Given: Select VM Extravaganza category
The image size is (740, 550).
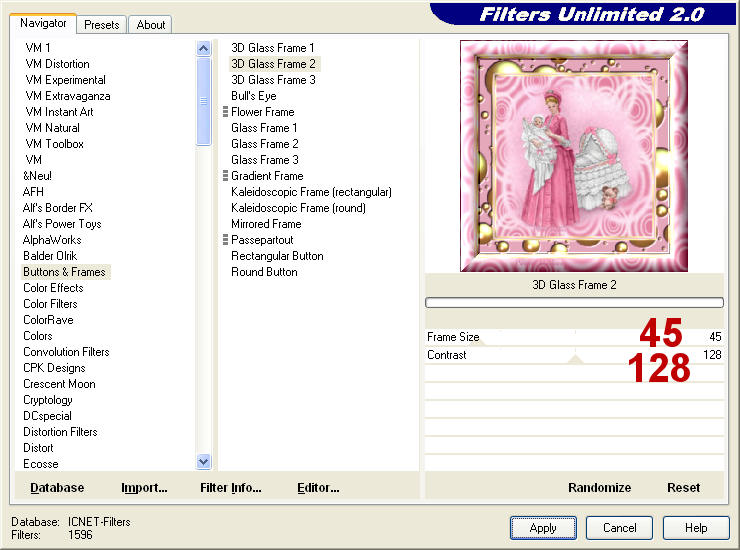Looking at the screenshot, I should pos(68,96).
